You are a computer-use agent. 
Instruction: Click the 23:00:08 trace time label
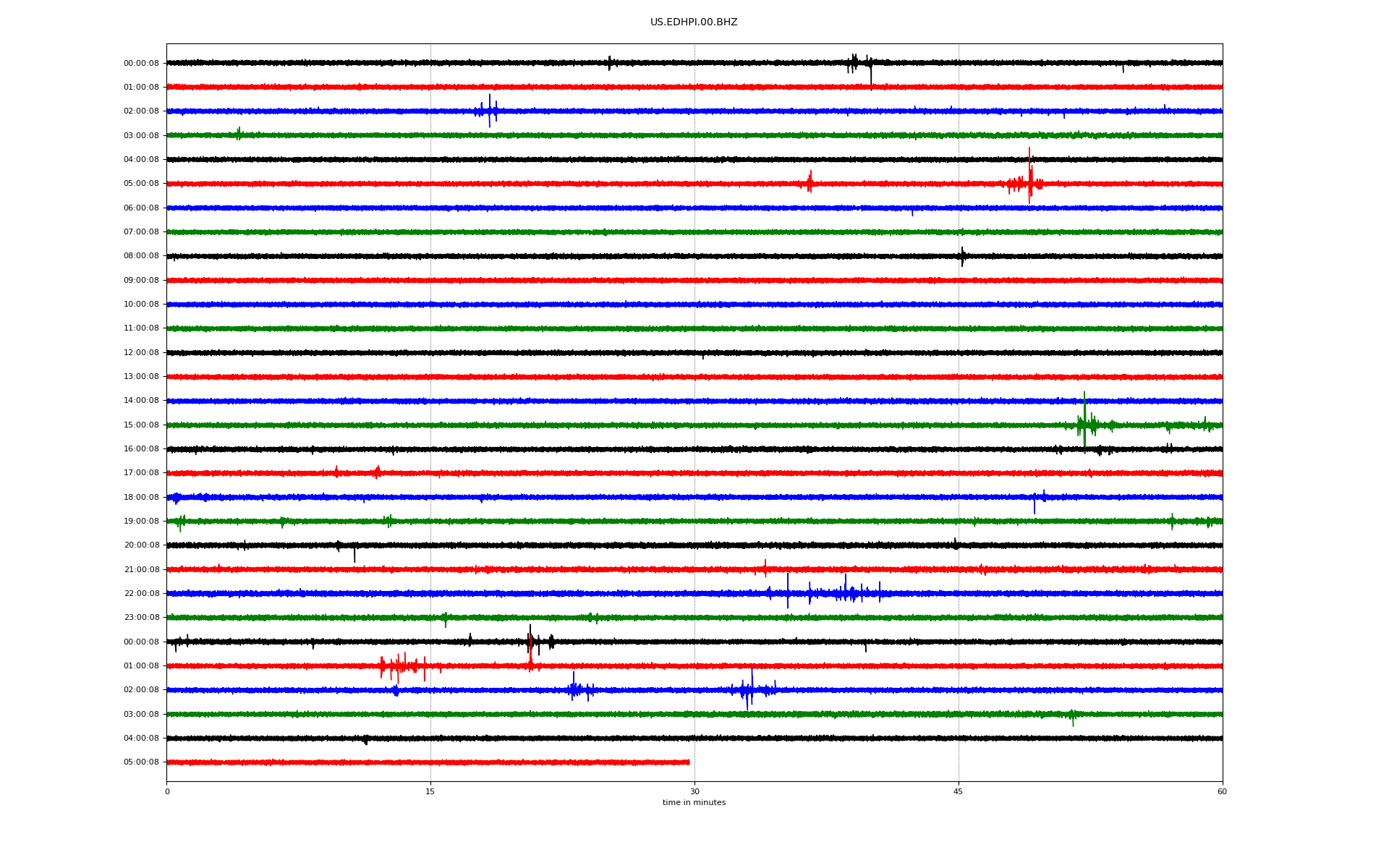[141, 618]
